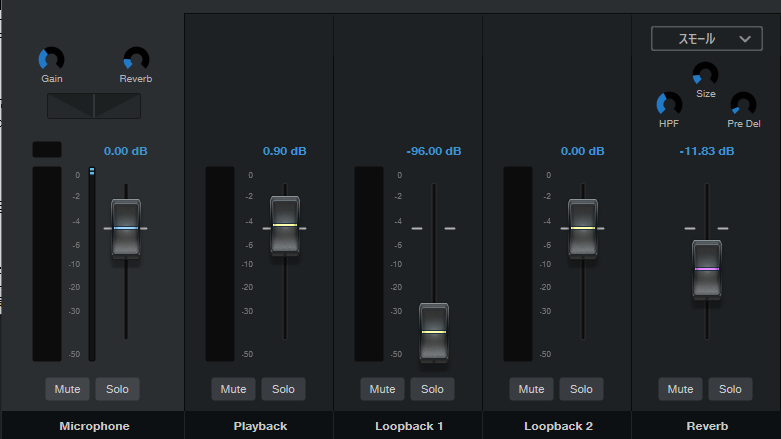This screenshot has height=439, width=781.
Task: Click the Loopback 2 channel name label
Action: [558, 426]
